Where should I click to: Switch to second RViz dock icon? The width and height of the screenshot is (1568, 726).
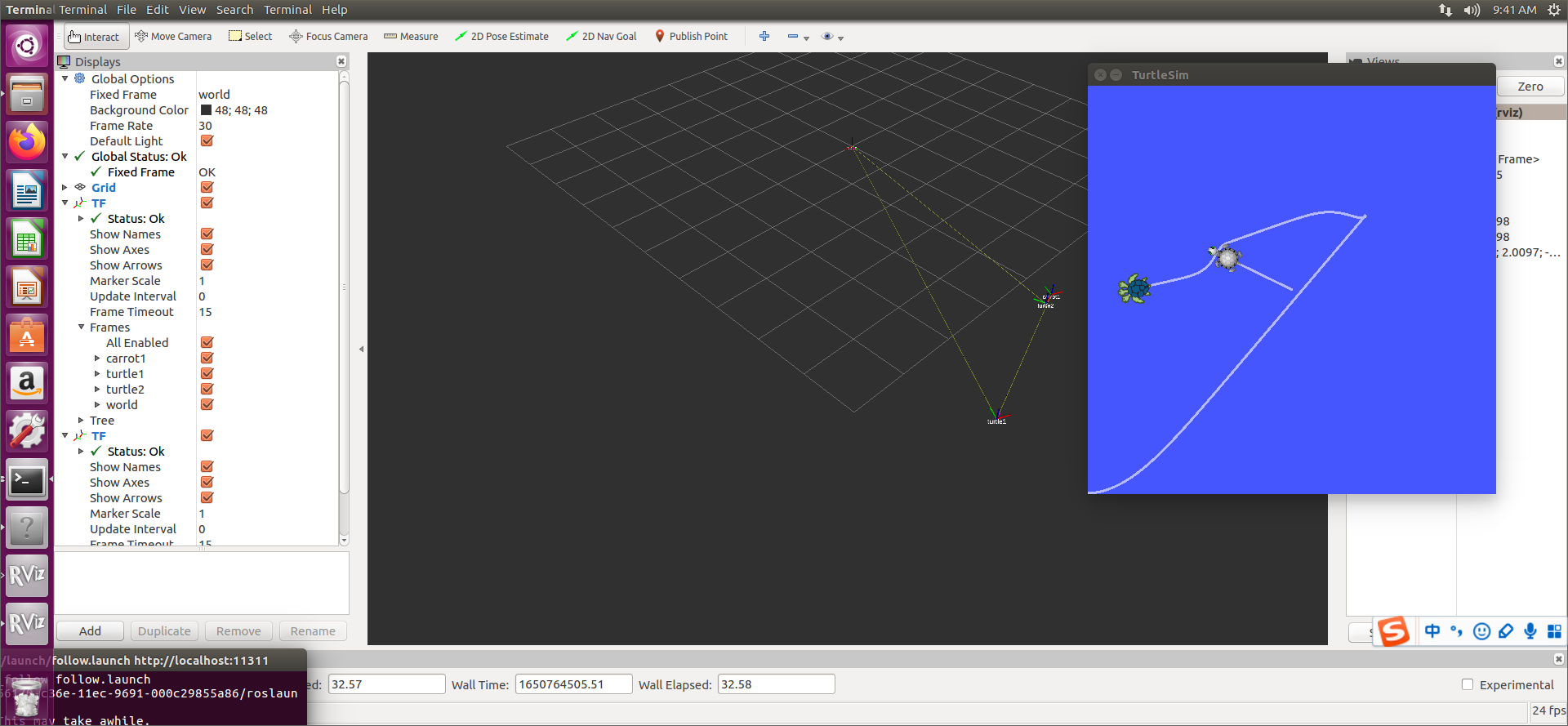coord(27,624)
